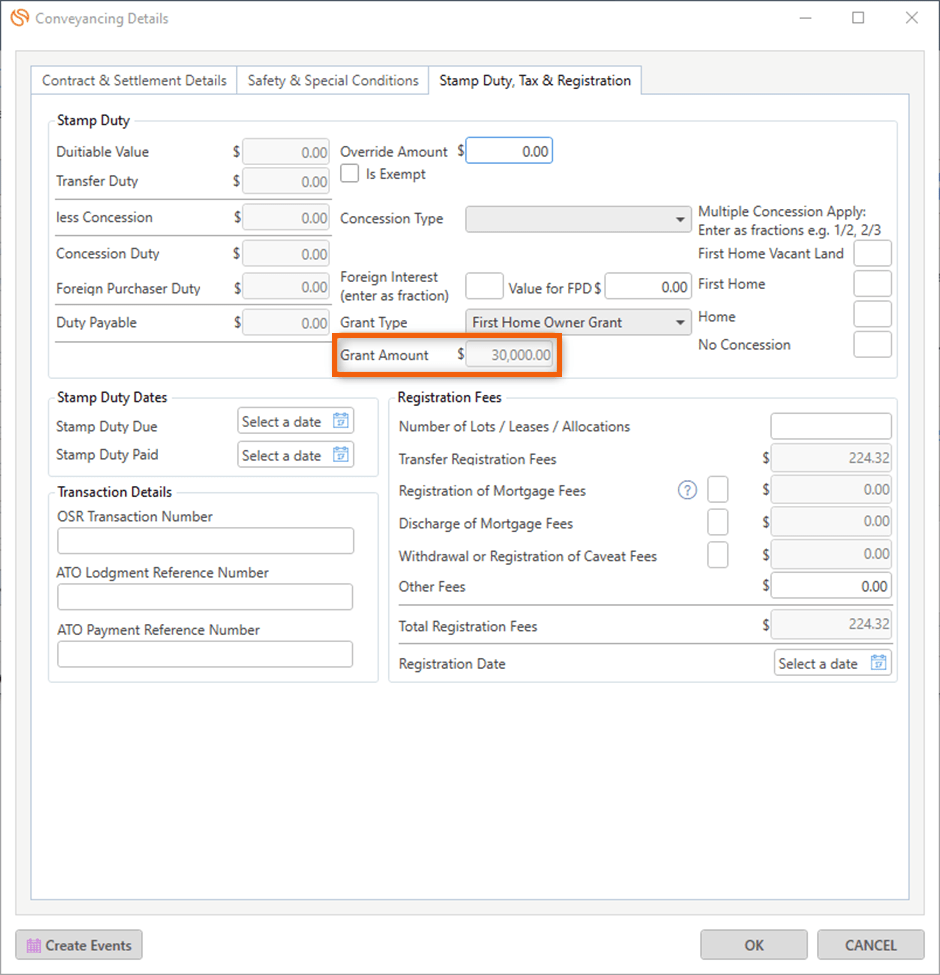Click help icon beside Registration of Mortgage Fees
This screenshot has height=975, width=940.
[x=687, y=490]
